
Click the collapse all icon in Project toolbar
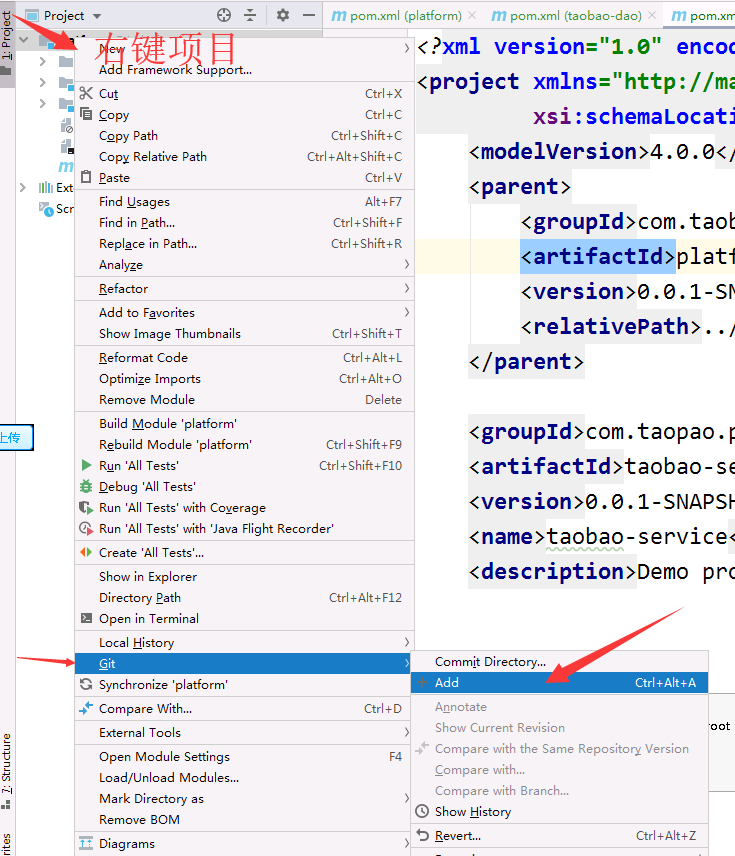click(x=250, y=15)
